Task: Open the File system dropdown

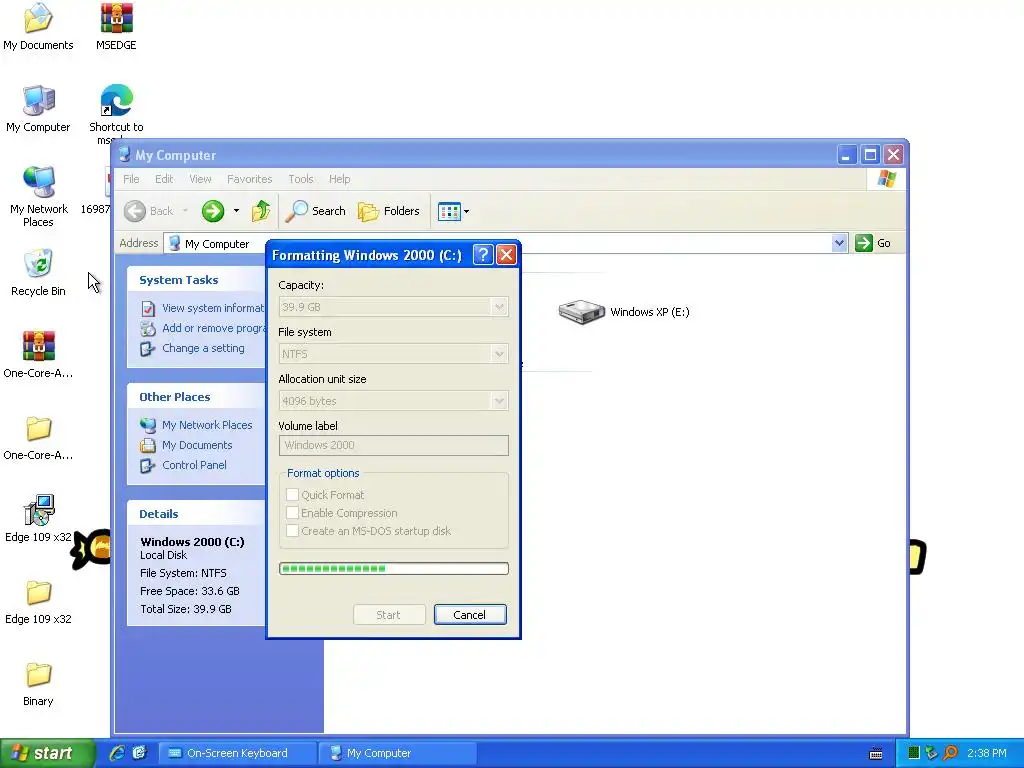Action: tap(499, 354)
